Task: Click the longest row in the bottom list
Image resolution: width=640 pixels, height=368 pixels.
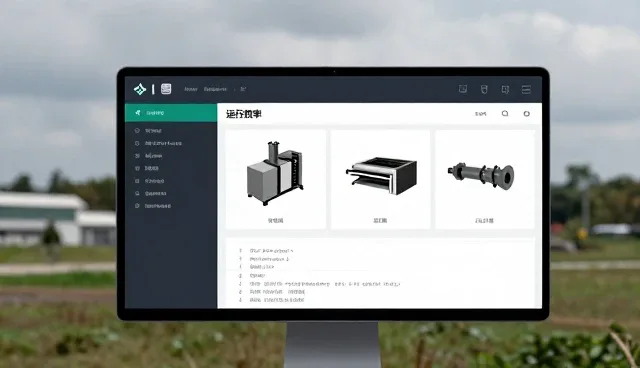Action: click(320, 284)
